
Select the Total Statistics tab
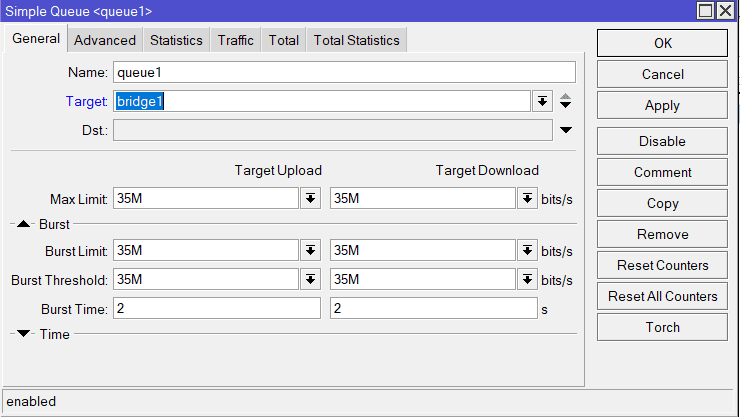(356, 40)
